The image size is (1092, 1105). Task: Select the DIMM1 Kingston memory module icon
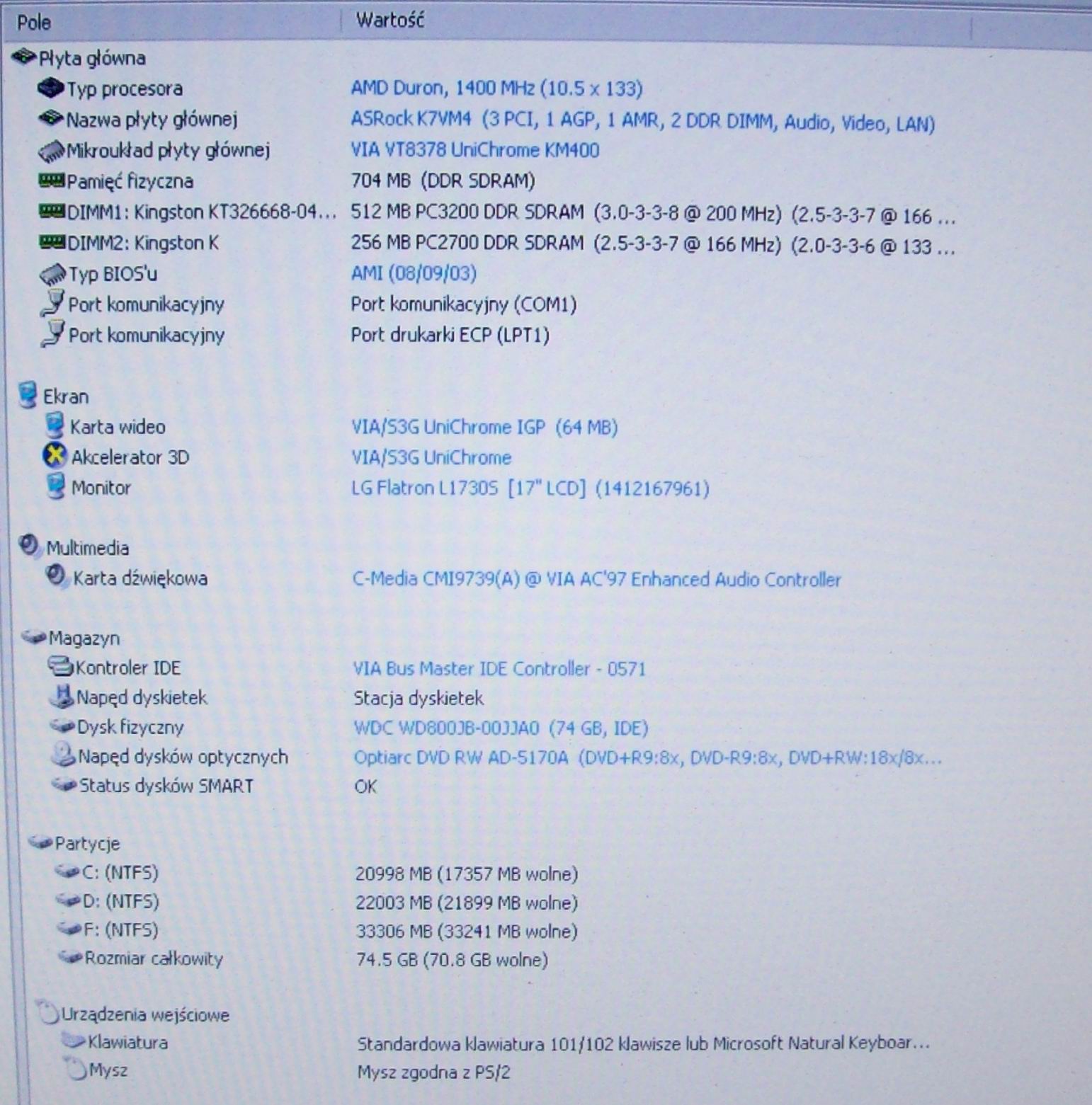point(51,212)
